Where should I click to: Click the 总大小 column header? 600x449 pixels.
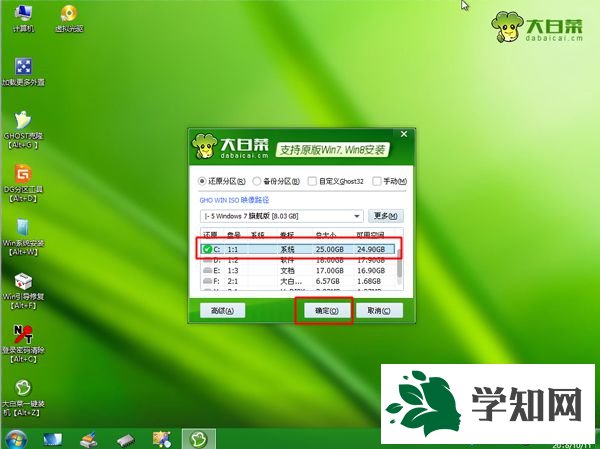(326, 235)
